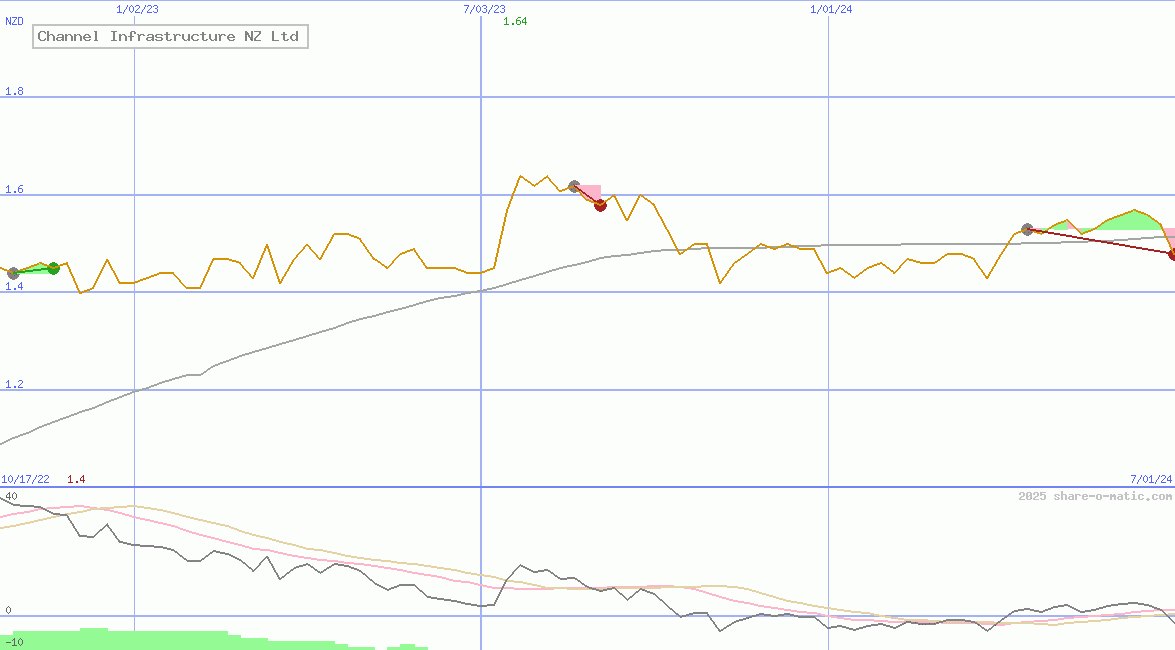Click the green marker dot near chart start
1175x650 pixels.
53,268
